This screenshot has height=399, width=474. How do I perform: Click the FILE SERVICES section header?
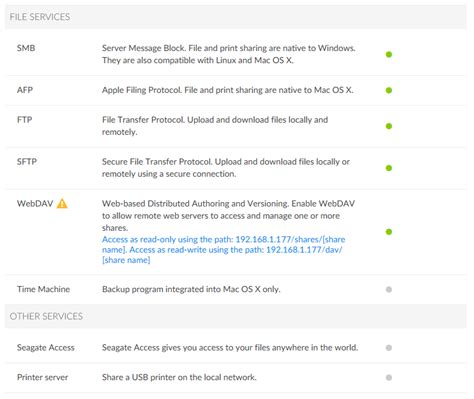235,17
